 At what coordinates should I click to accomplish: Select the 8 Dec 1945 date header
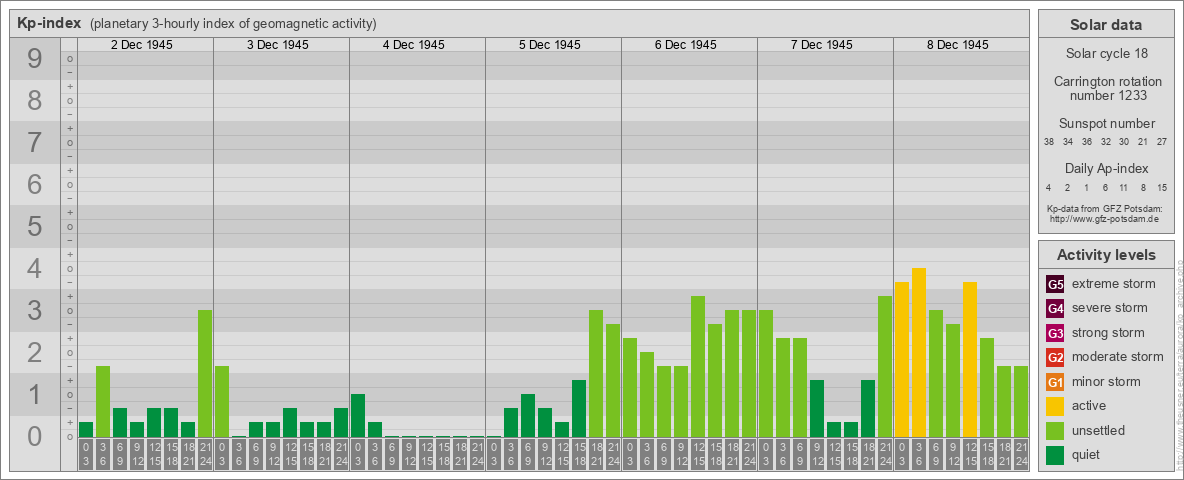click(x=957, y=45)
